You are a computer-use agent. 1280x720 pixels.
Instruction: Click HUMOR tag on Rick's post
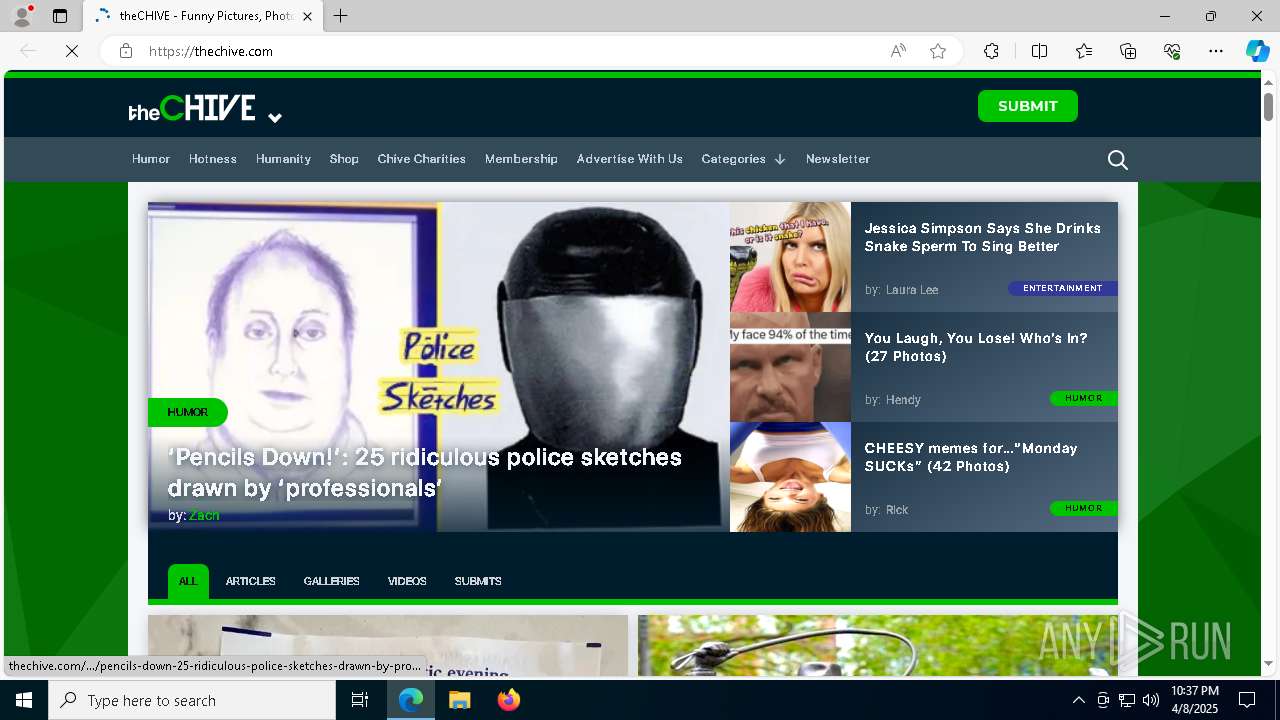[1083, 508]
